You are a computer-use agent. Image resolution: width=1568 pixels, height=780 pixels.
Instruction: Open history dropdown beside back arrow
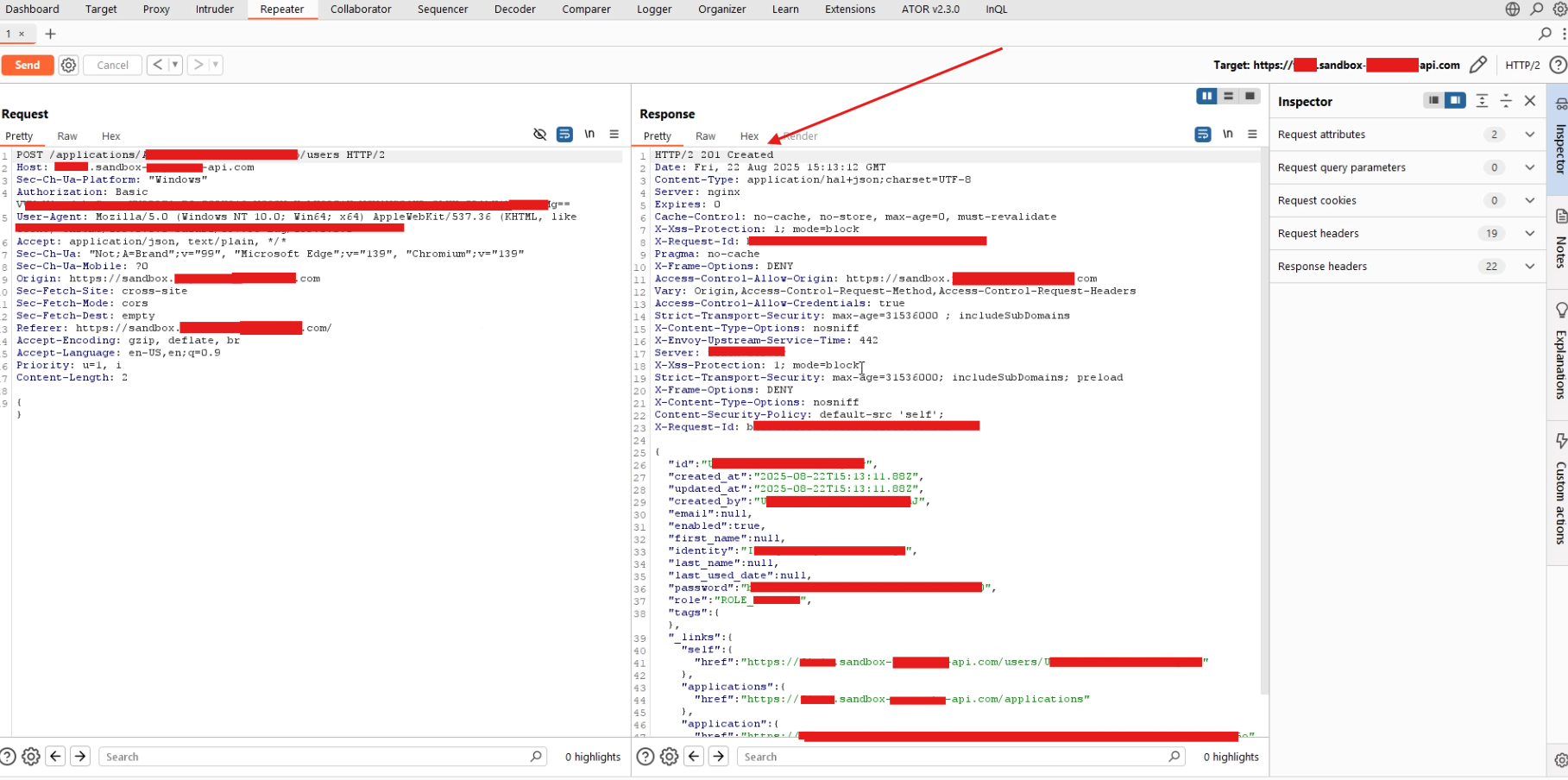coord(175,65)
